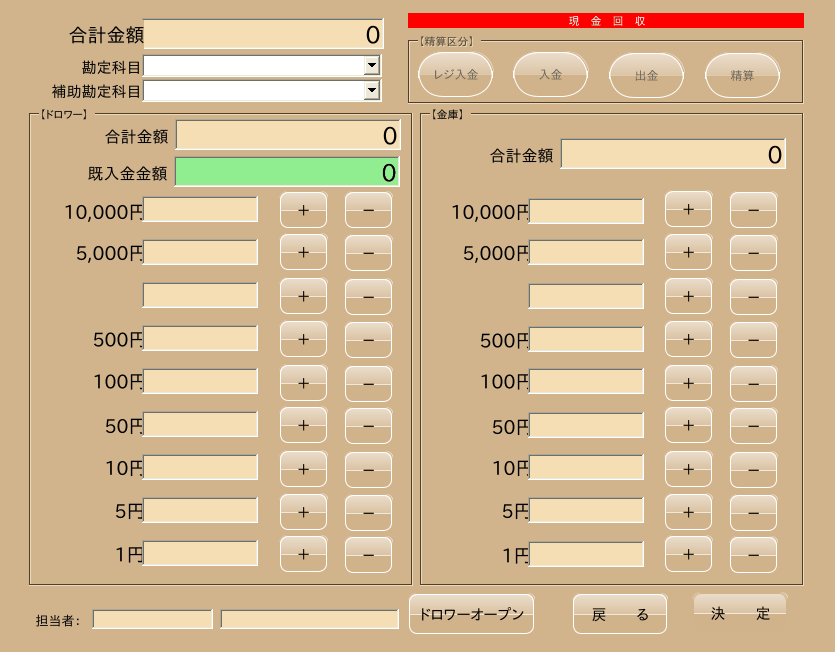Click the 金庫 合計金額 total field
Screen dimensions: 835x652
673,154
